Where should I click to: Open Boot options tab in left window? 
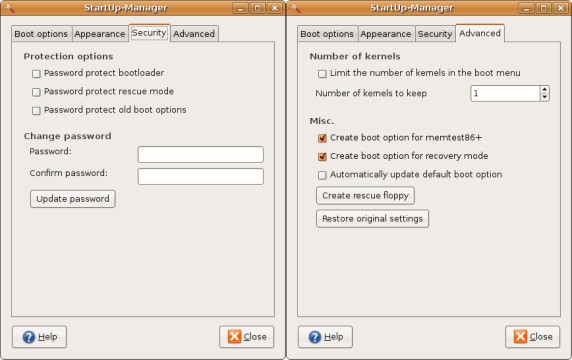click(x=41, y=34)
